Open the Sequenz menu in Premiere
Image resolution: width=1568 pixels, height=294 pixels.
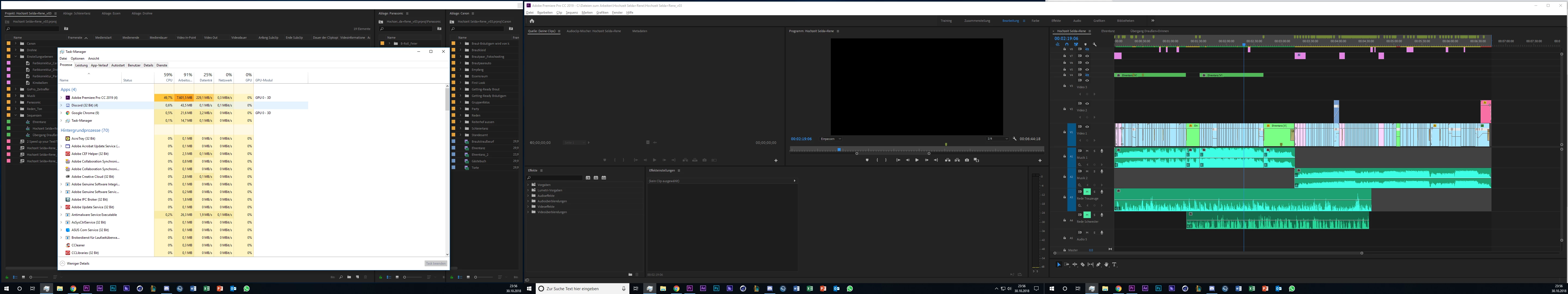pos(572,12)
